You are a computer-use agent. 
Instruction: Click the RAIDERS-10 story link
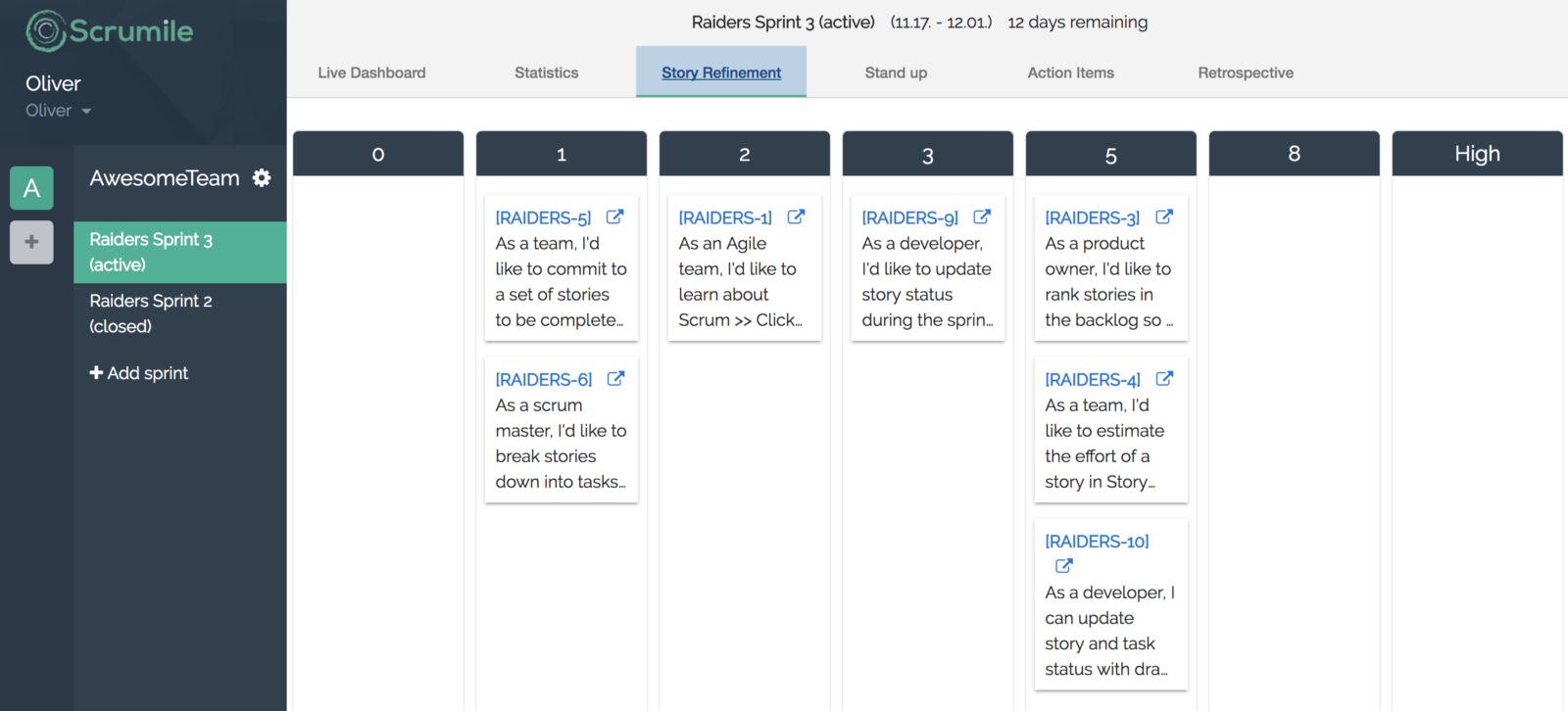point(1097,542)
